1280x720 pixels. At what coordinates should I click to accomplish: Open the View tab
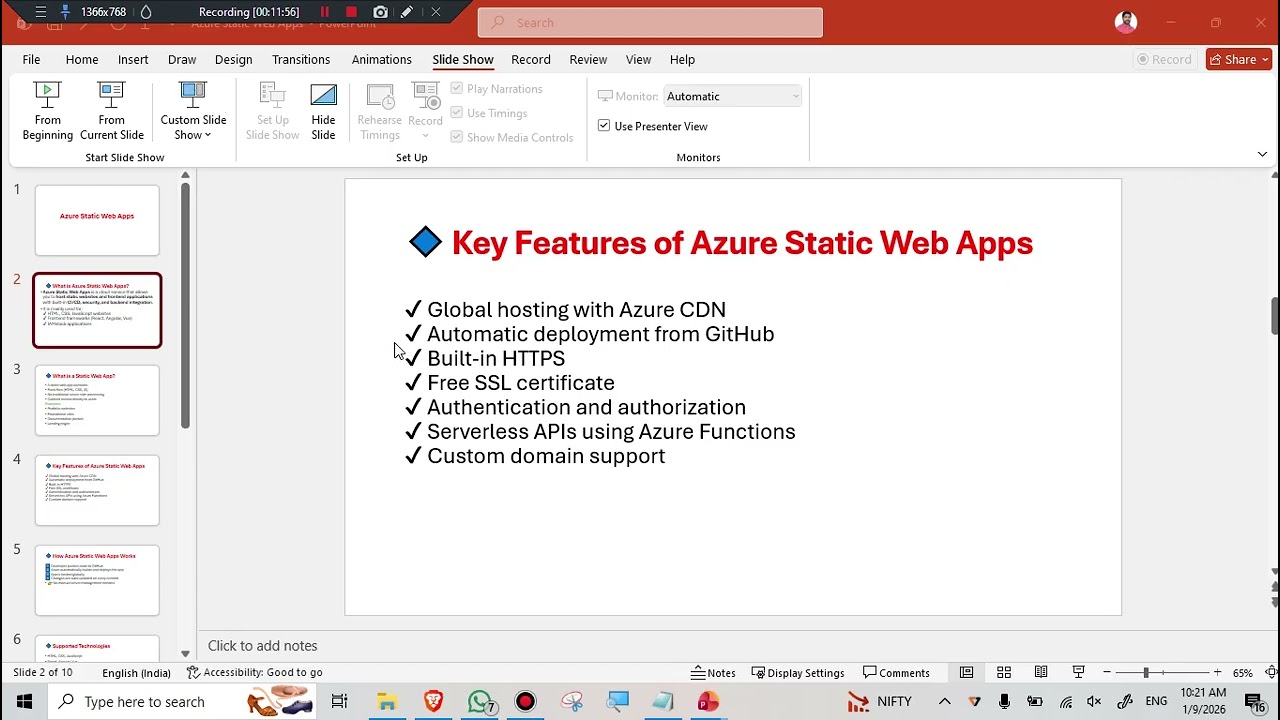click(x=638, y=59)
